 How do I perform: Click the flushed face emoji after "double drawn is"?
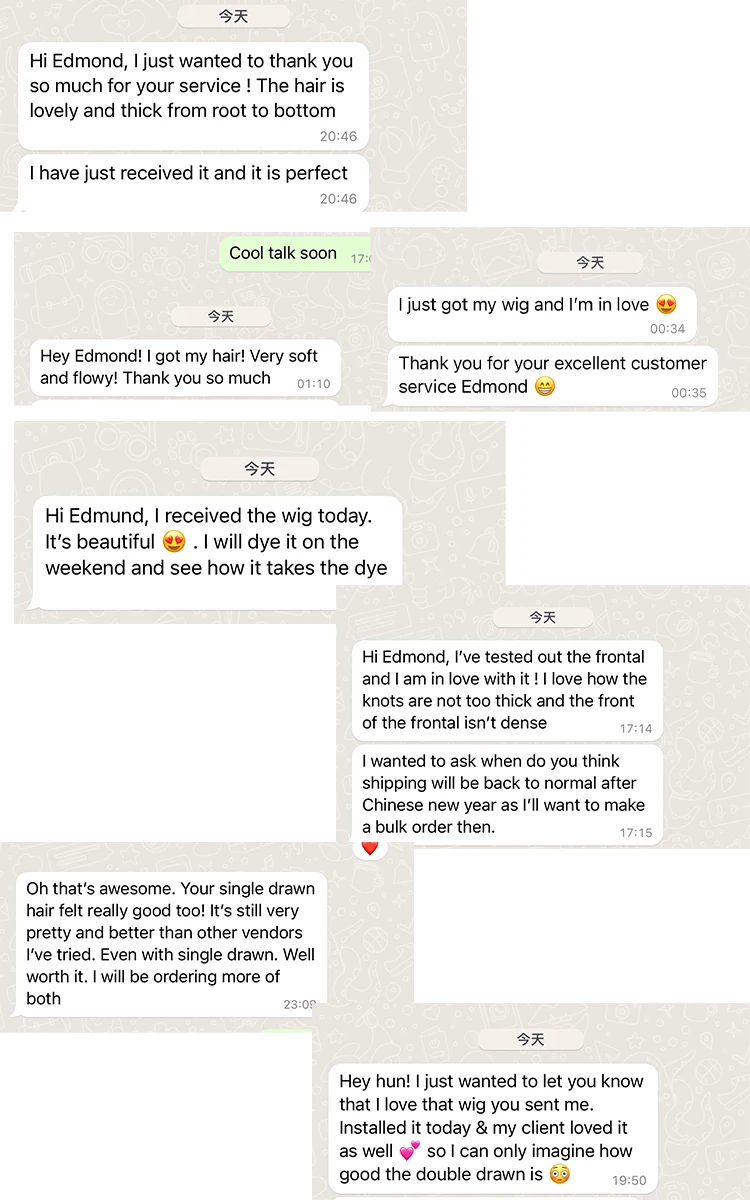(x=559, y=1174)
